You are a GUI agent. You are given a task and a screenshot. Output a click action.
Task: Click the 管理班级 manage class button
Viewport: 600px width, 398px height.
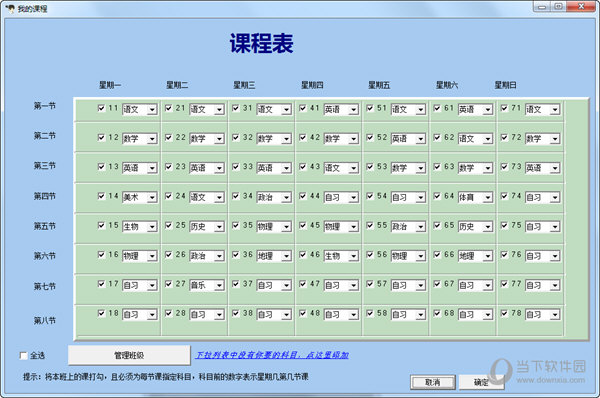129,356
